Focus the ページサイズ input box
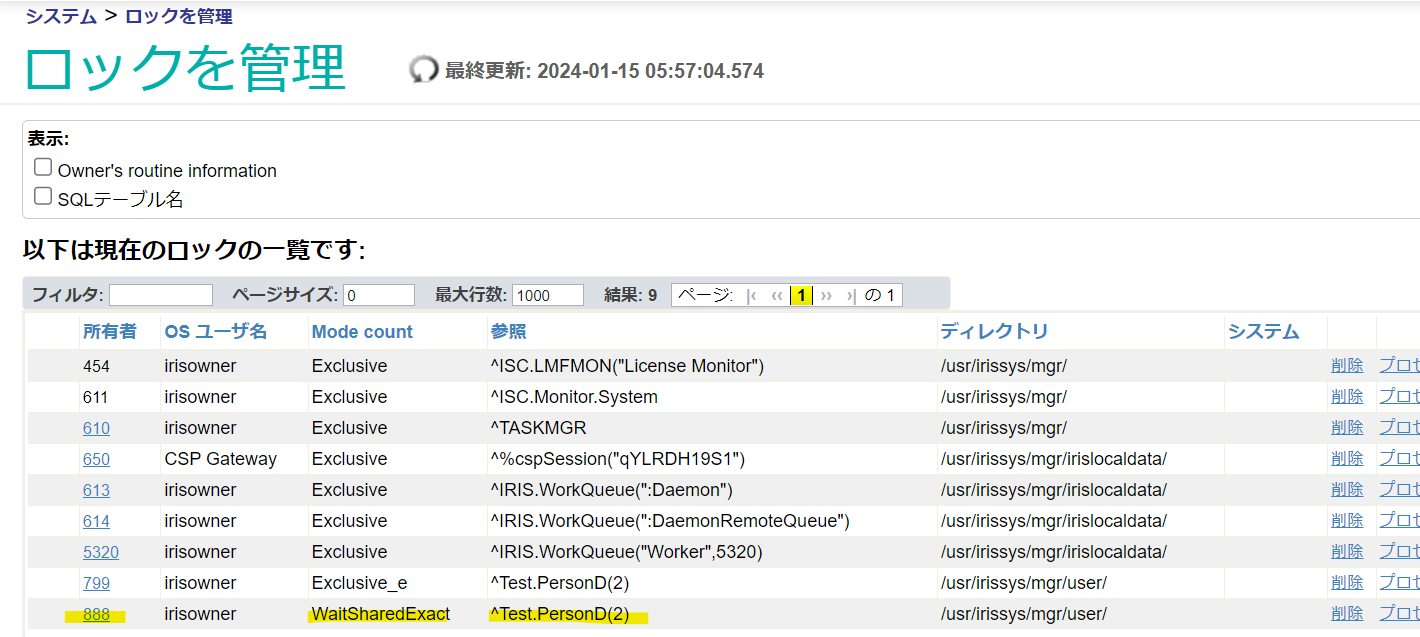Viewport: 1420px width, 637px height. (x=378, y=295)
